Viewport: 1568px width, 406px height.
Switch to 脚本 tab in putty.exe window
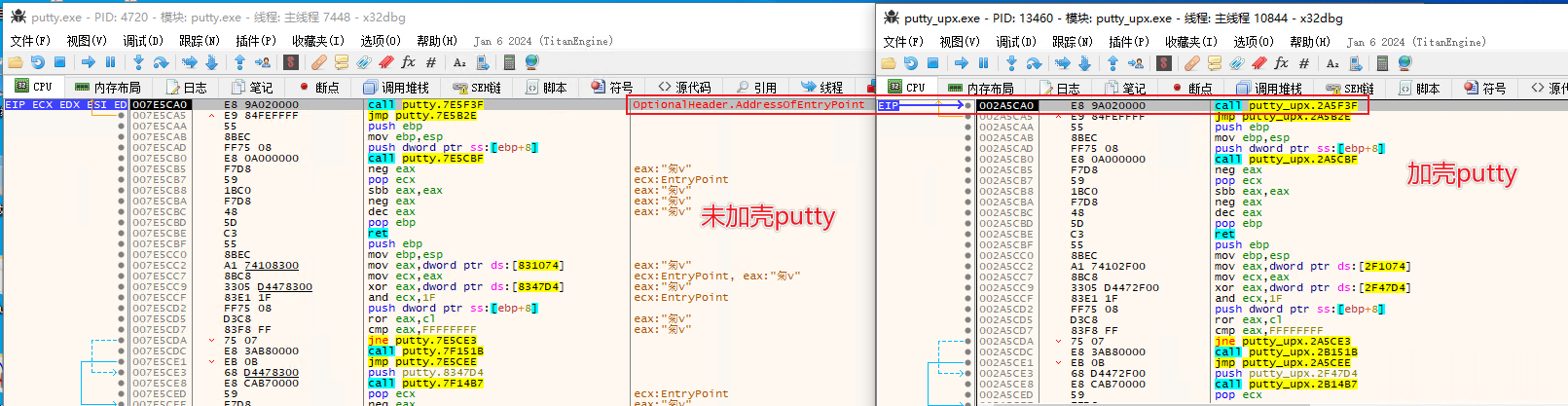pos(546,87)
